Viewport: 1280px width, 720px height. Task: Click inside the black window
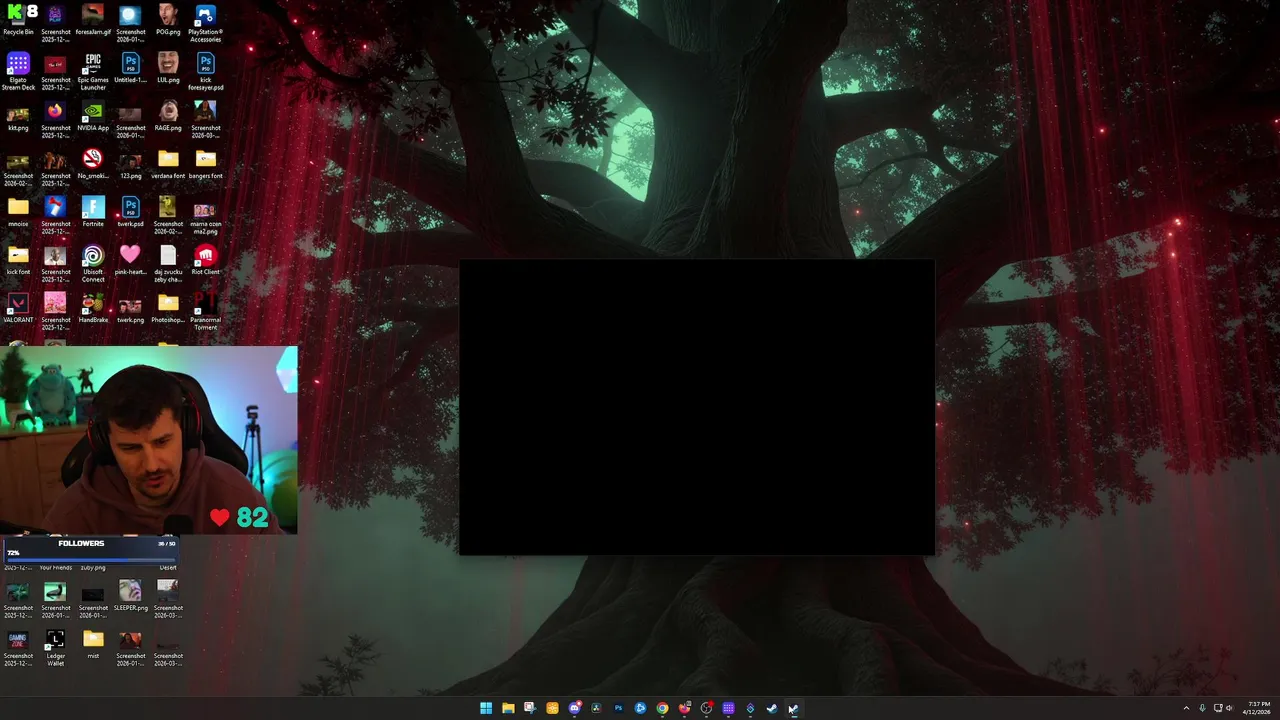697,407
